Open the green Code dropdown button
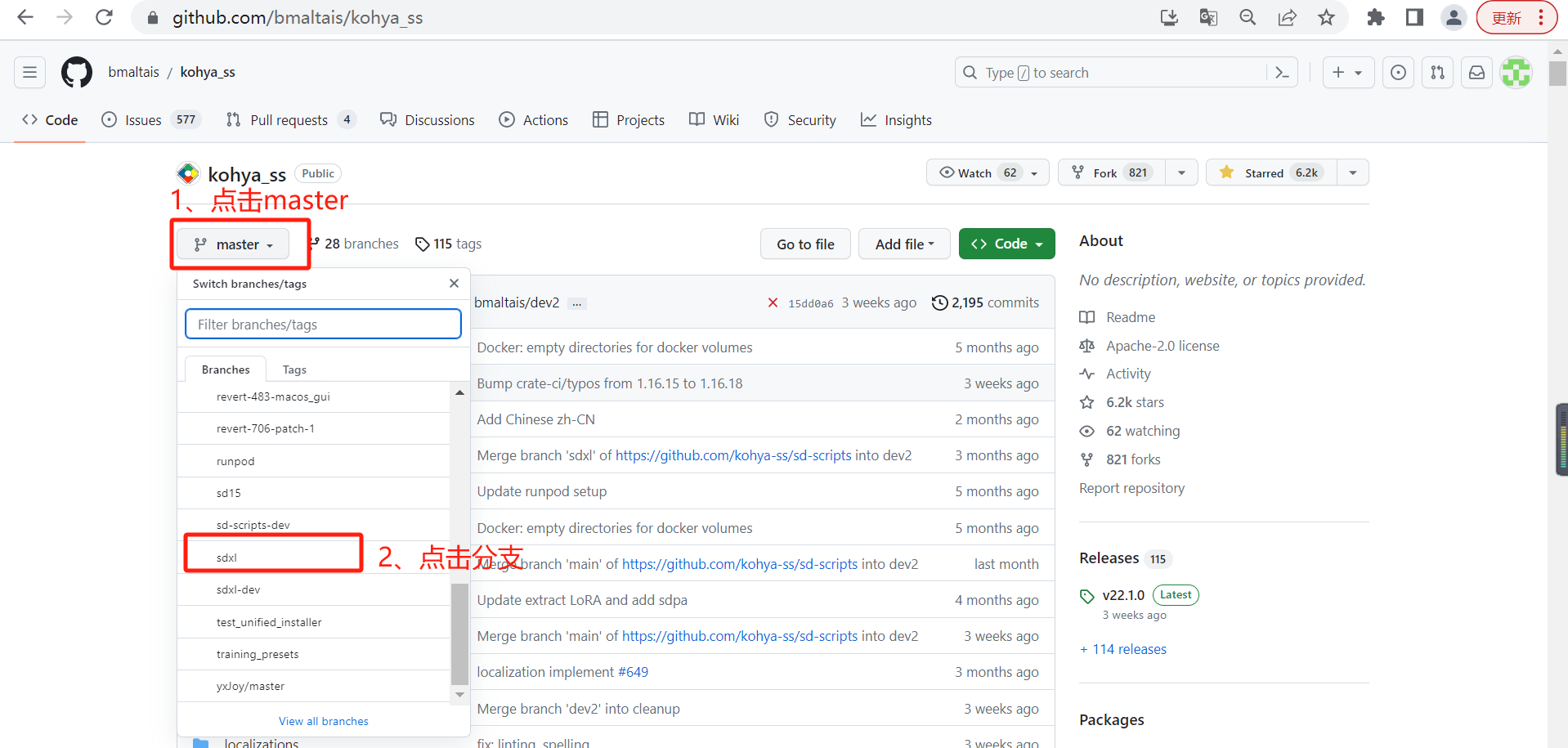Viewport: 1568px width, 748px height. click(x=1006, y=244)
